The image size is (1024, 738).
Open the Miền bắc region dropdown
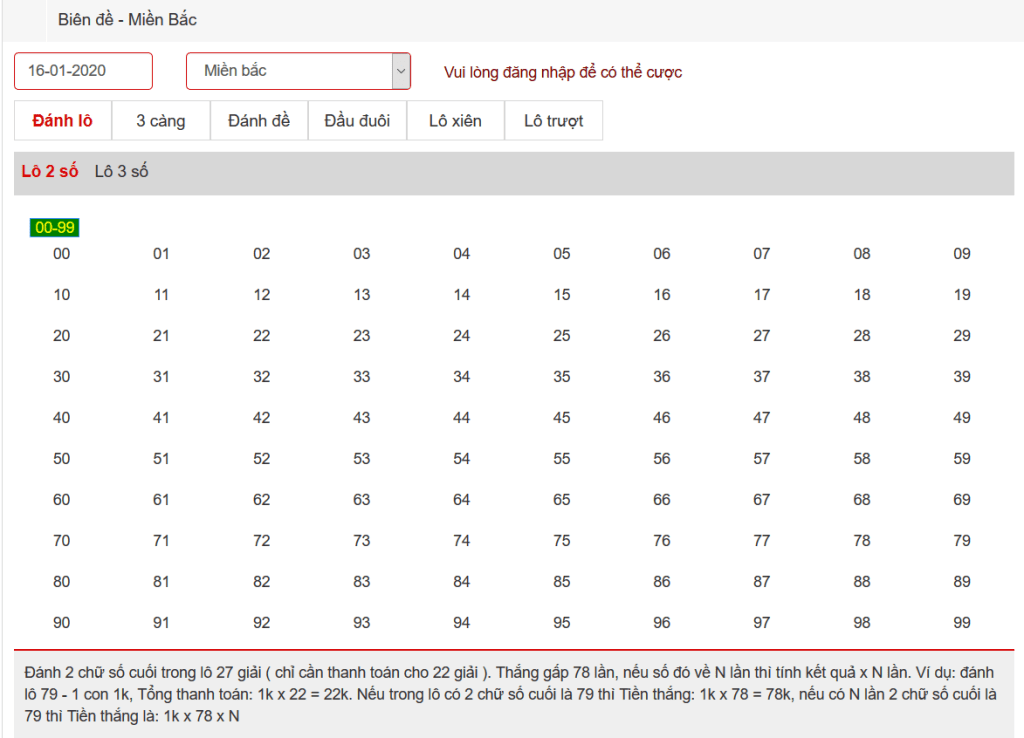coord(298,71)
